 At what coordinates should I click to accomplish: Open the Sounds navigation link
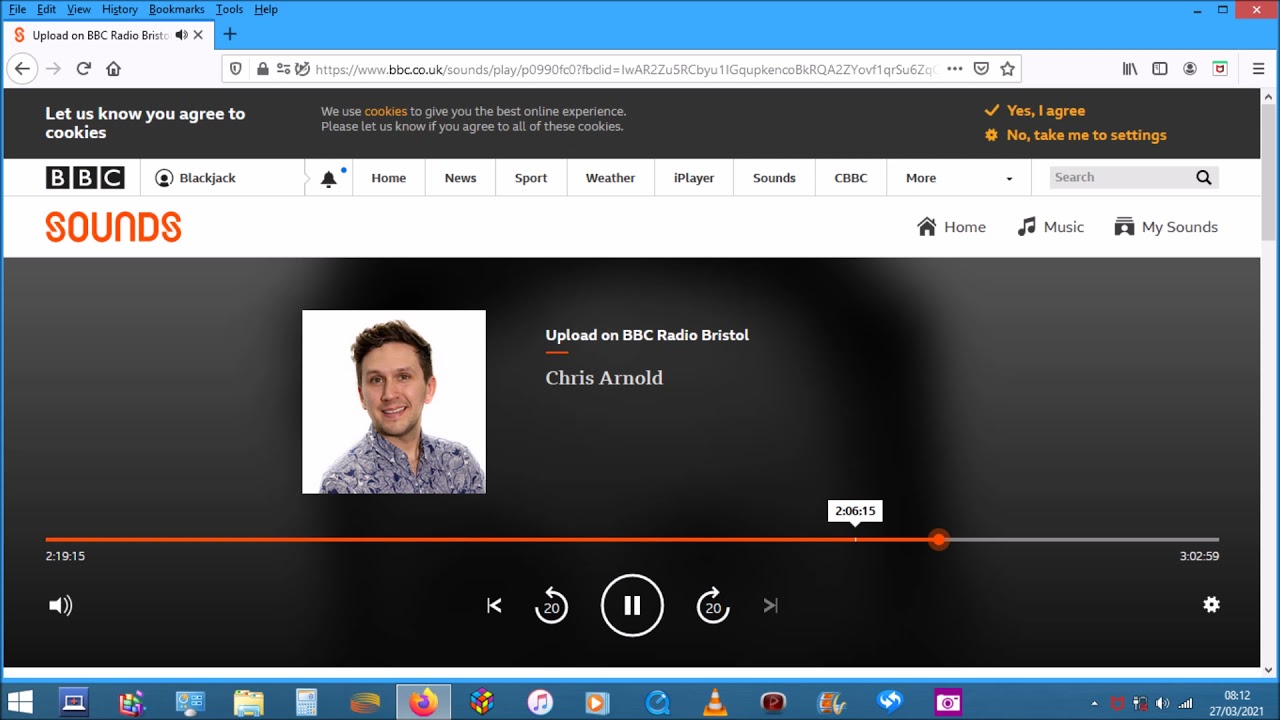click(774, 178)
